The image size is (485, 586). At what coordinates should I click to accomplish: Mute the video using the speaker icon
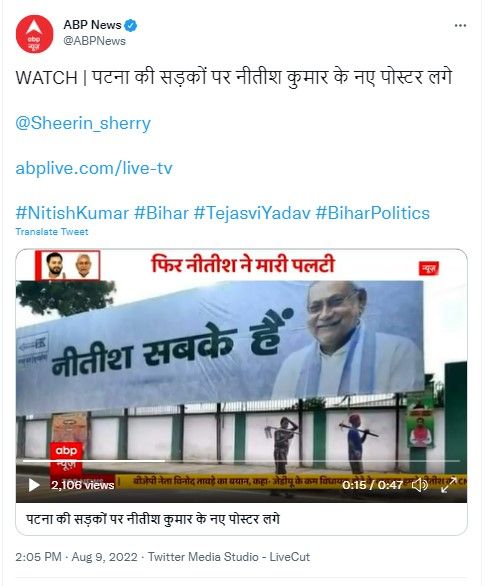point(420,485)
